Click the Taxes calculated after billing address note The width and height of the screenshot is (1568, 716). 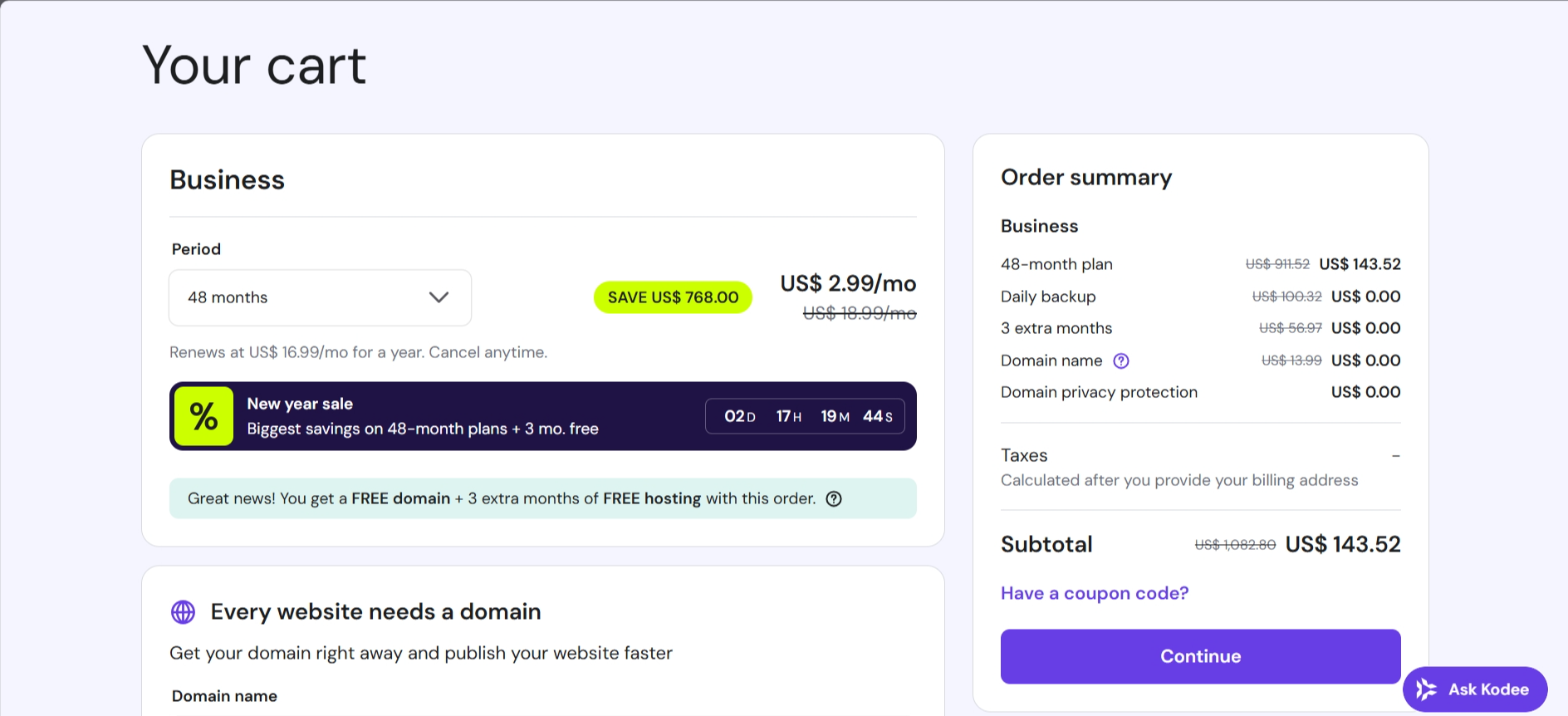coord(1179,480)
